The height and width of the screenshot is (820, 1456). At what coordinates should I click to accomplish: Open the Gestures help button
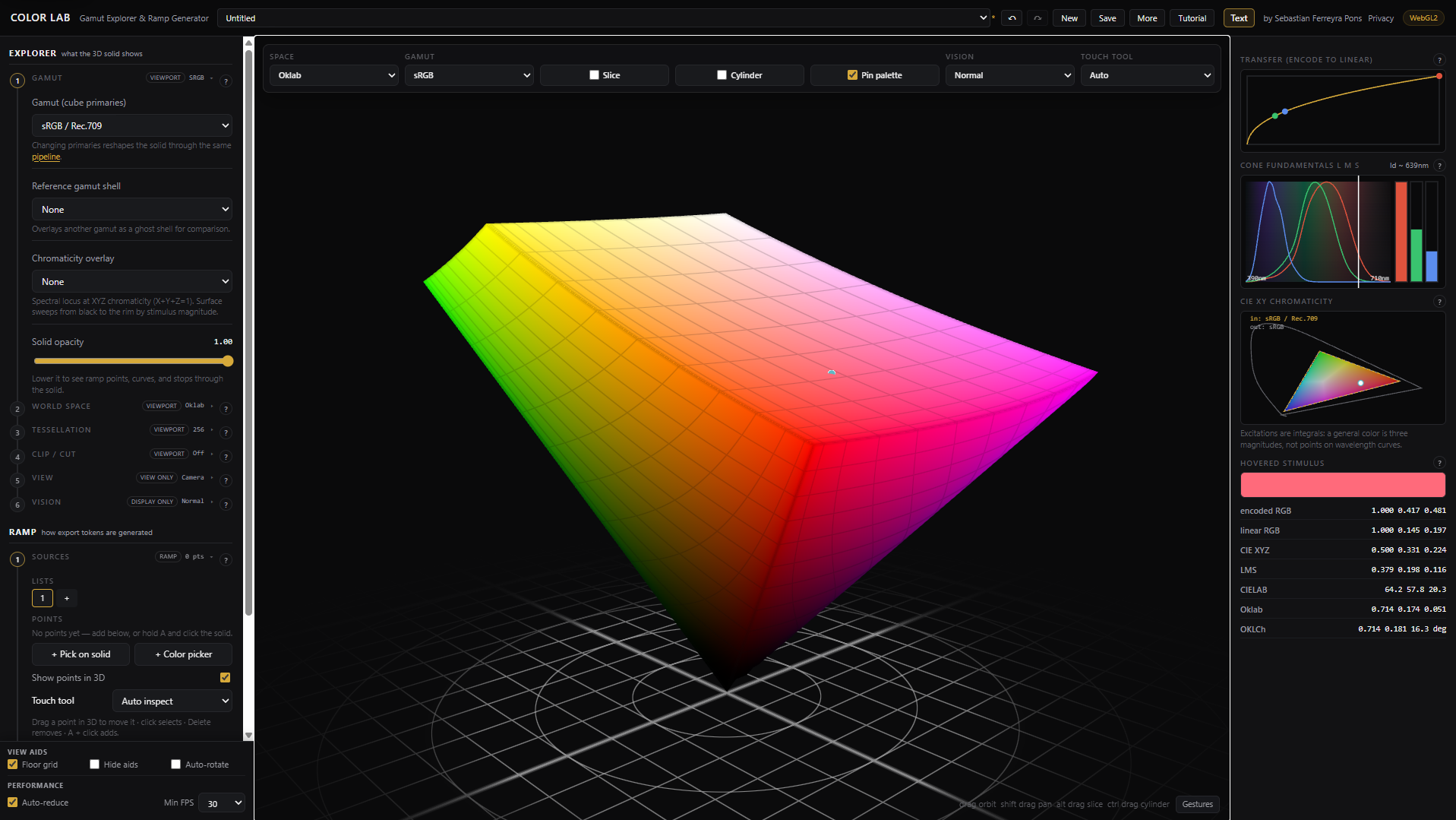(x=1198, y=804)
